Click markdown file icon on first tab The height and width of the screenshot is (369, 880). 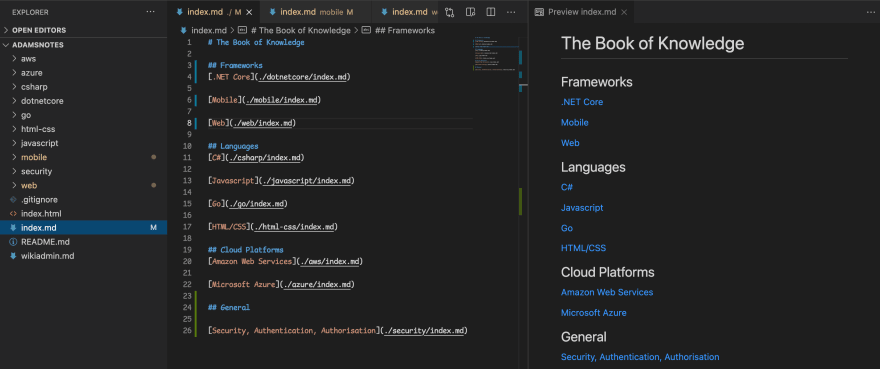180,12
